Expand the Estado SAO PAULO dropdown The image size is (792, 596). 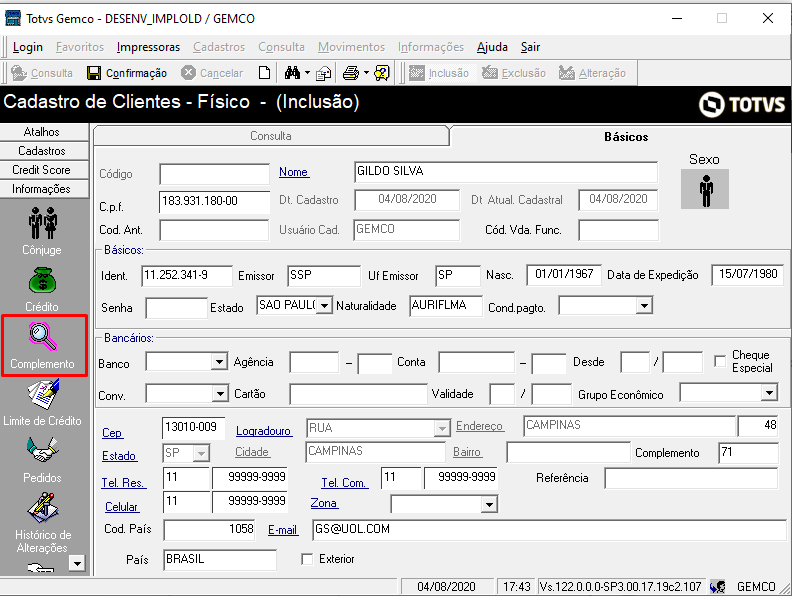[325, 306]
